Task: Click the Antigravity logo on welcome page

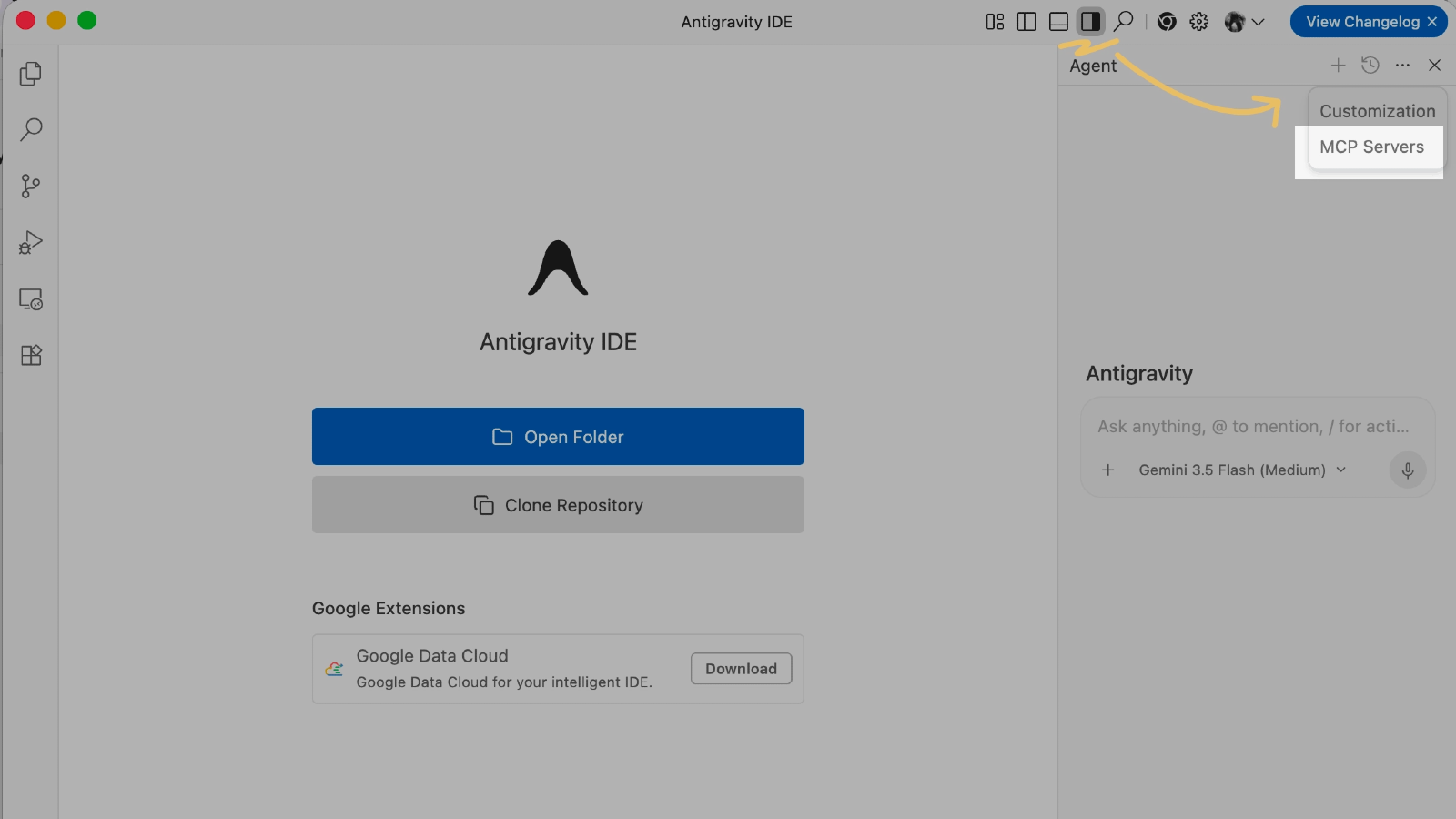Action: point(558,268)
